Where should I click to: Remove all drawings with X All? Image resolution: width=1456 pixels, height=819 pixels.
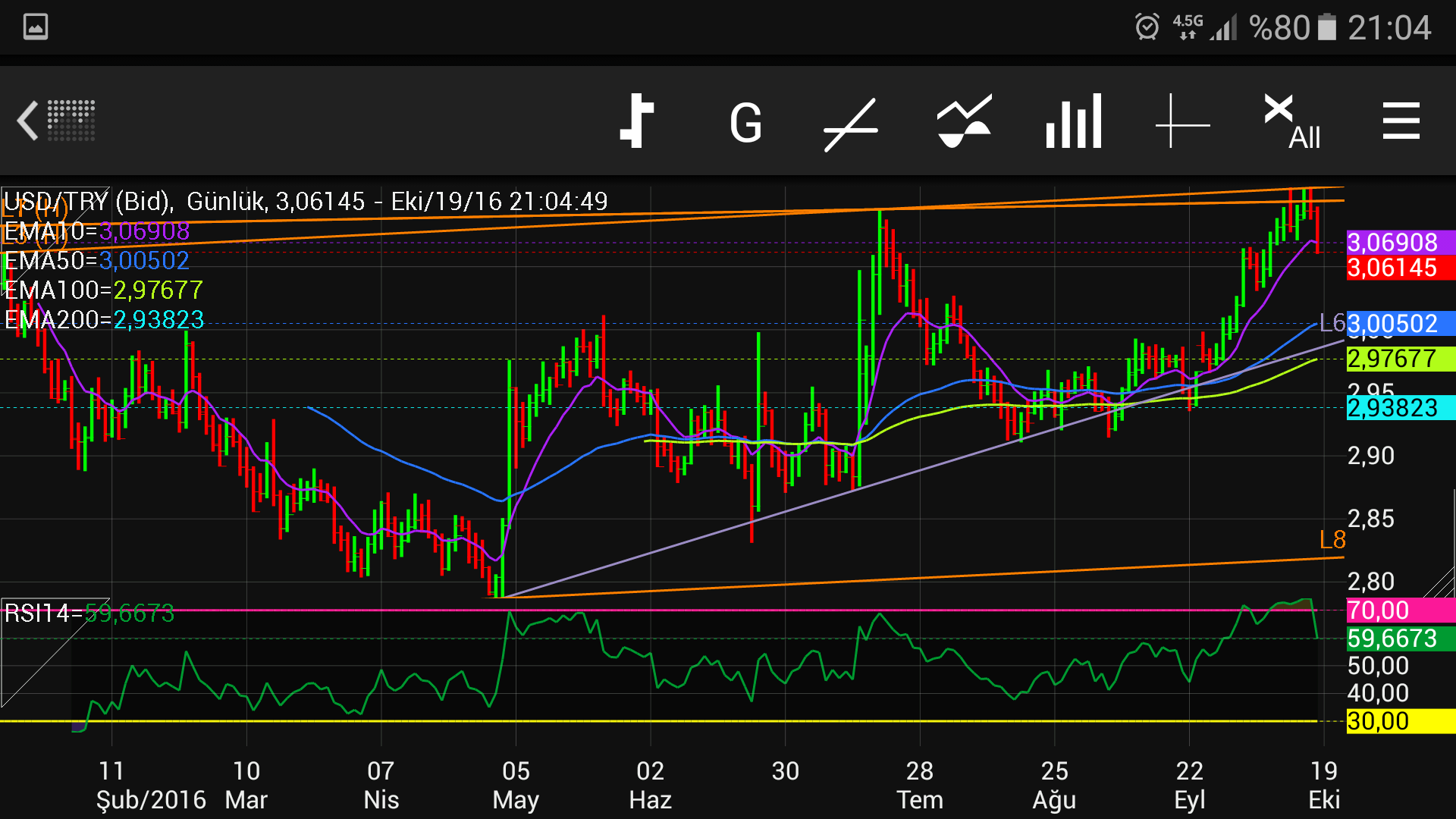tap(1291, 123)
